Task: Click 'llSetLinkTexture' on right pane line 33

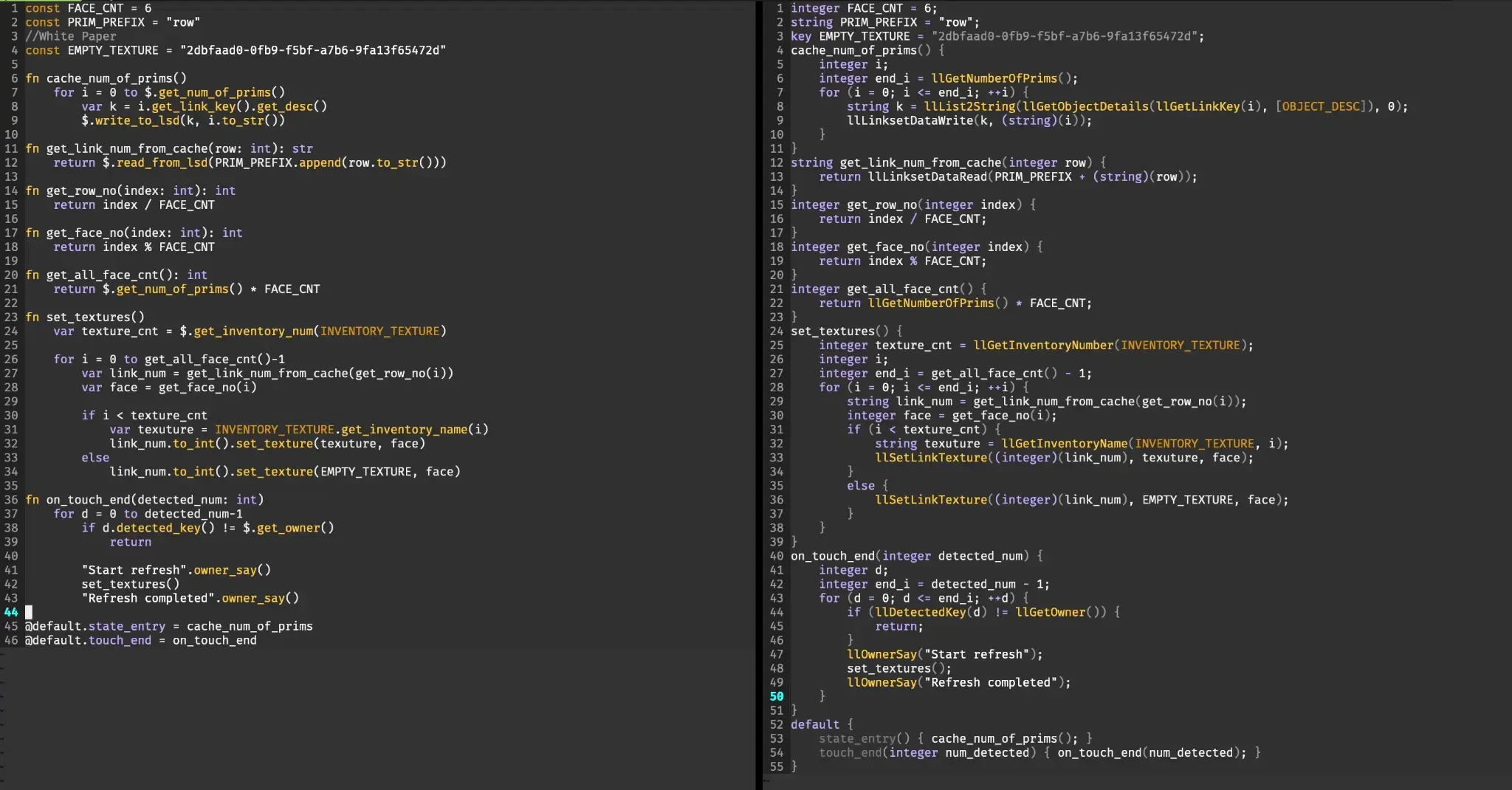Action: 931,457
